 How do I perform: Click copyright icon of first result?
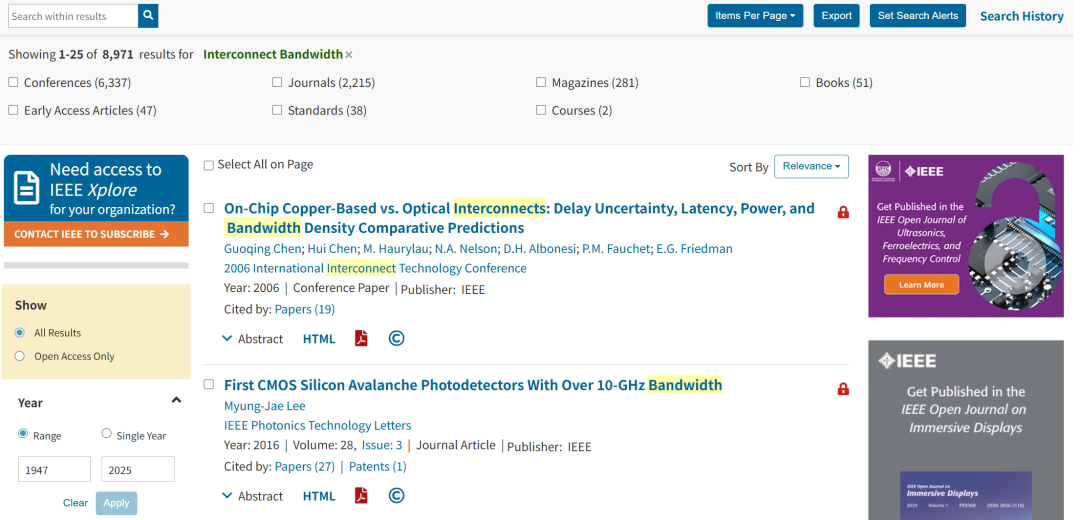point(397,338)
